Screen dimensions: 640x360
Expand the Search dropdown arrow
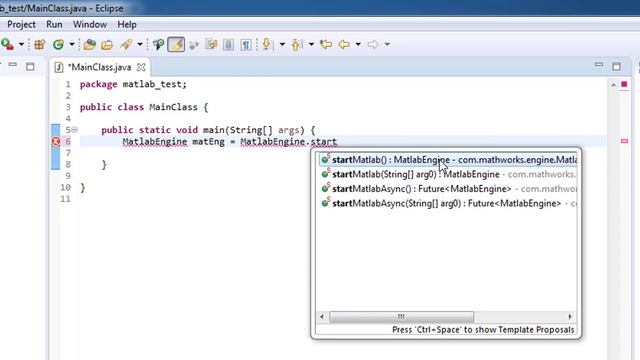(140, 44)
